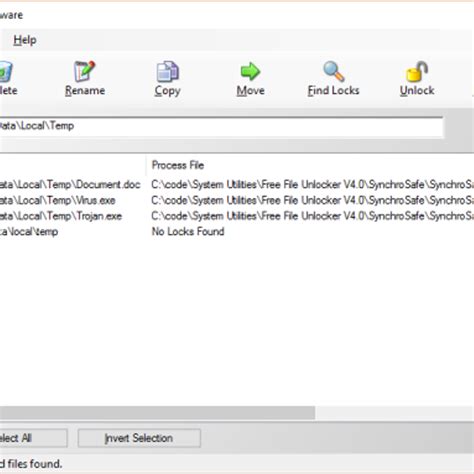Click the process path in the Document.doc row
Viewport: 474px width, 474px height.
tap(312, 184)
